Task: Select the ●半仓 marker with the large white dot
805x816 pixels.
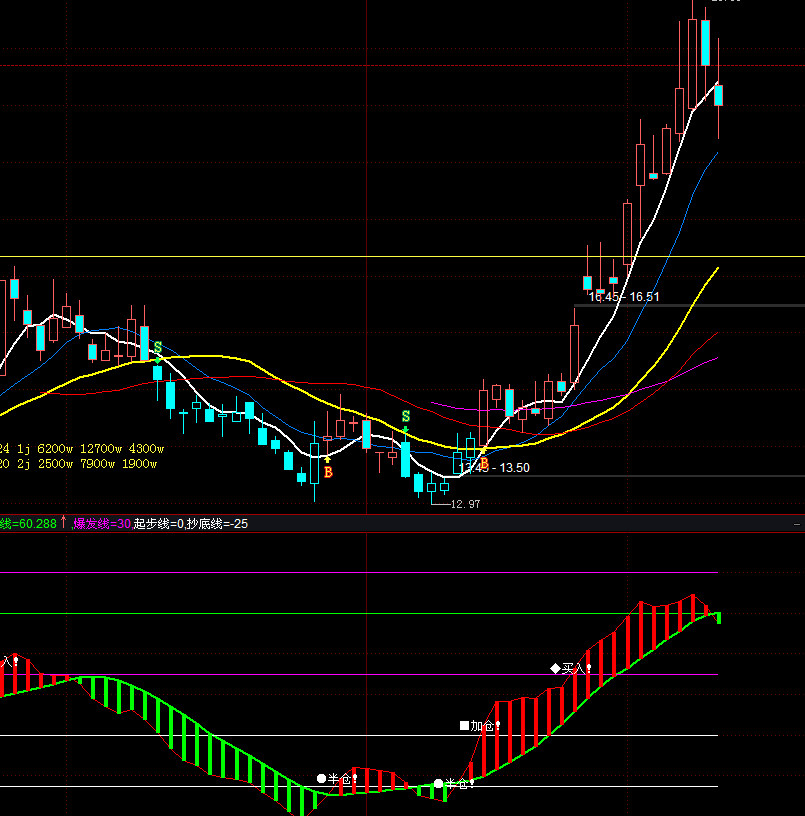Action: 454,783
